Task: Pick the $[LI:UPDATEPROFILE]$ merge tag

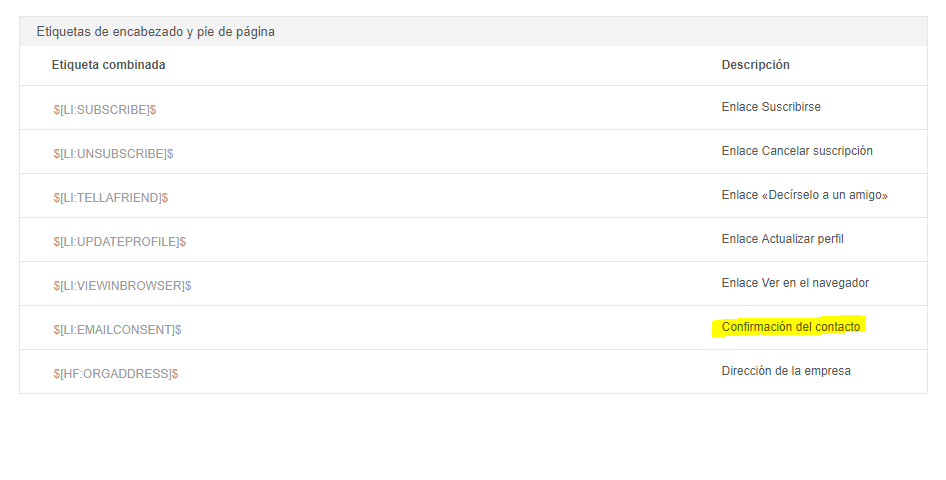Action: point(120,241)
